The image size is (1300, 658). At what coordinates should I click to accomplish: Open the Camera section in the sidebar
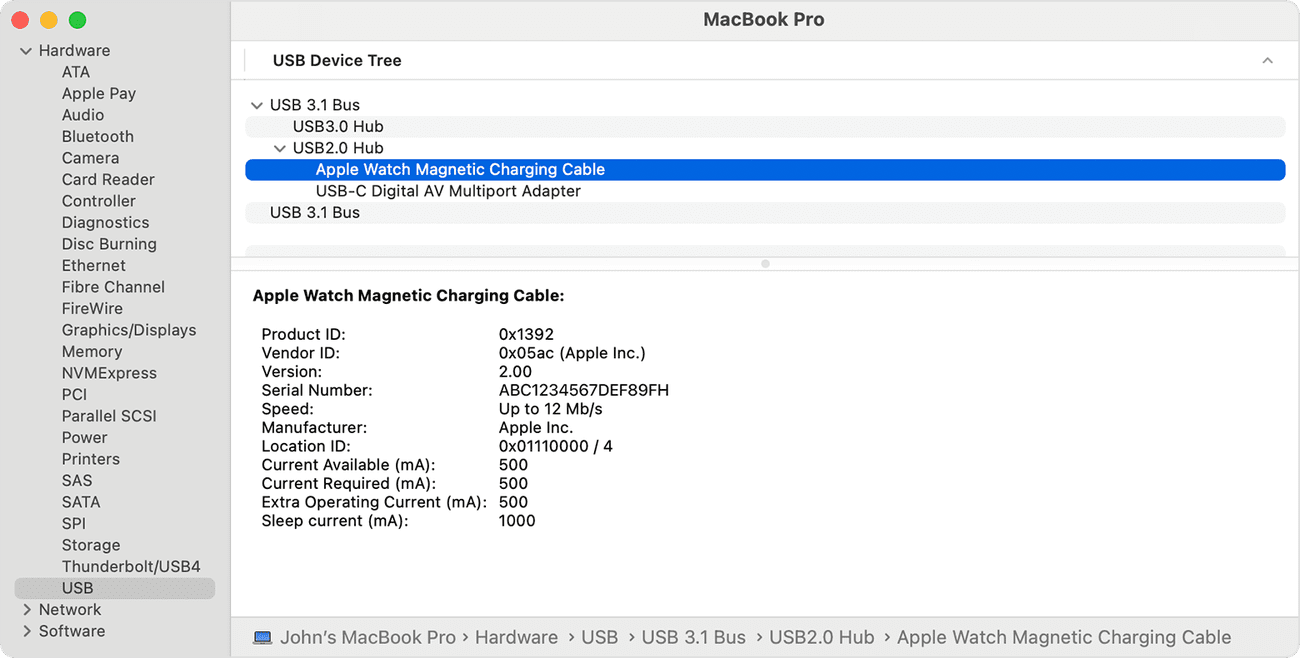point(90,157)
